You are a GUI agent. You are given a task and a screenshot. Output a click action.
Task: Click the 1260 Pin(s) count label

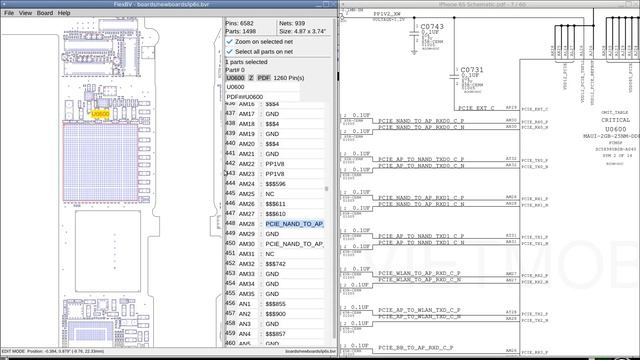click(289, 78)
